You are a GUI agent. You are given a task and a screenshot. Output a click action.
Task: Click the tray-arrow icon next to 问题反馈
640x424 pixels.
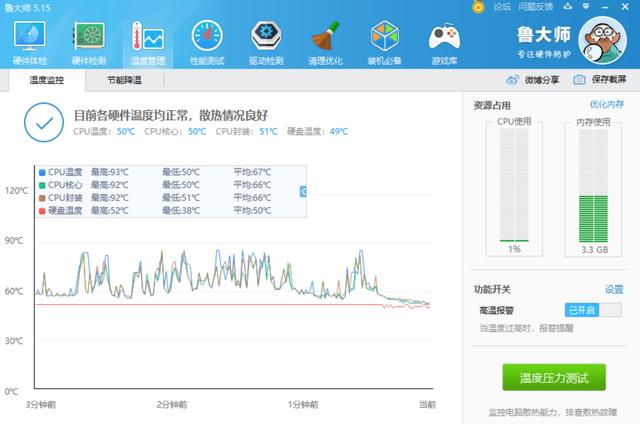coord(568,7)
